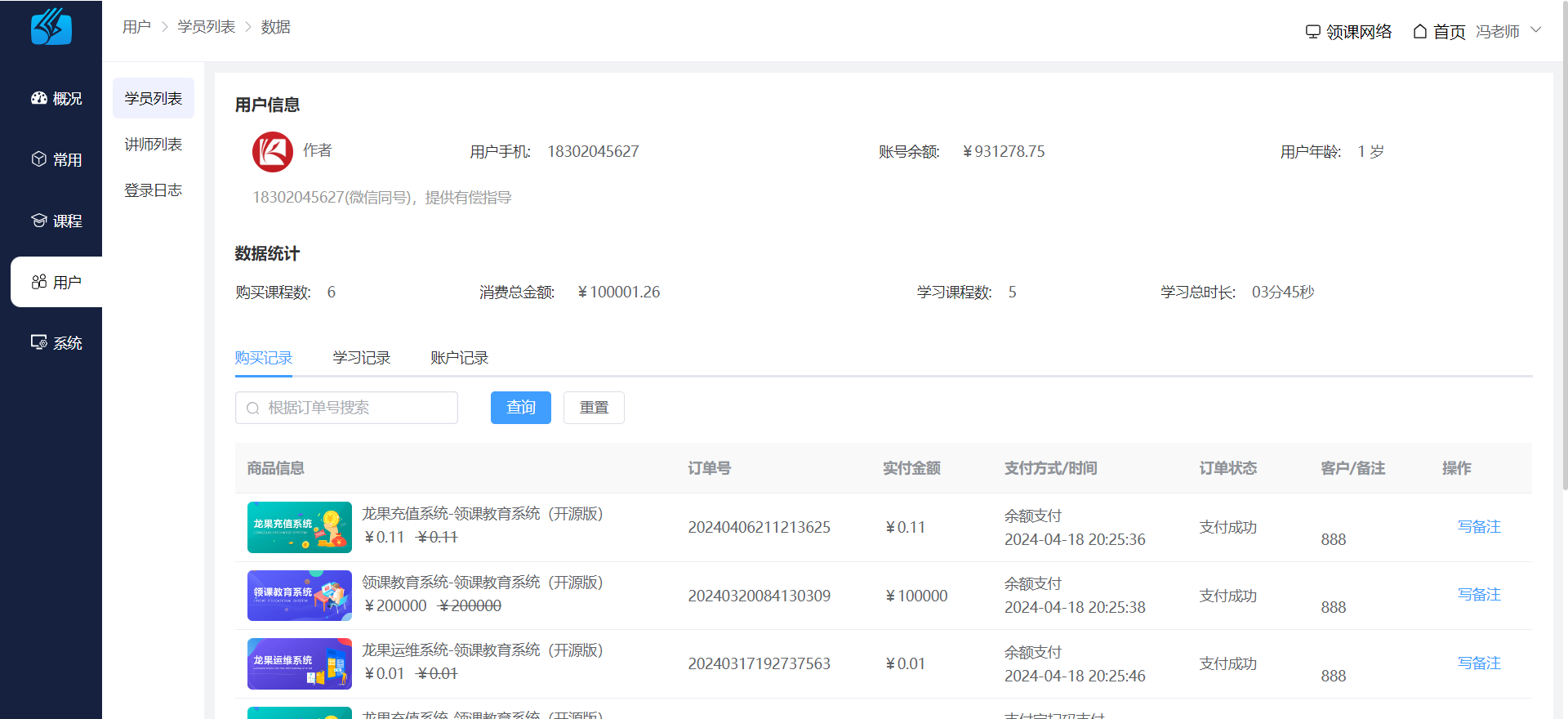Click the 数据 breadcrumb item
The width and height of the screenshot is (1568, 719).
click(x=275, y=27)
